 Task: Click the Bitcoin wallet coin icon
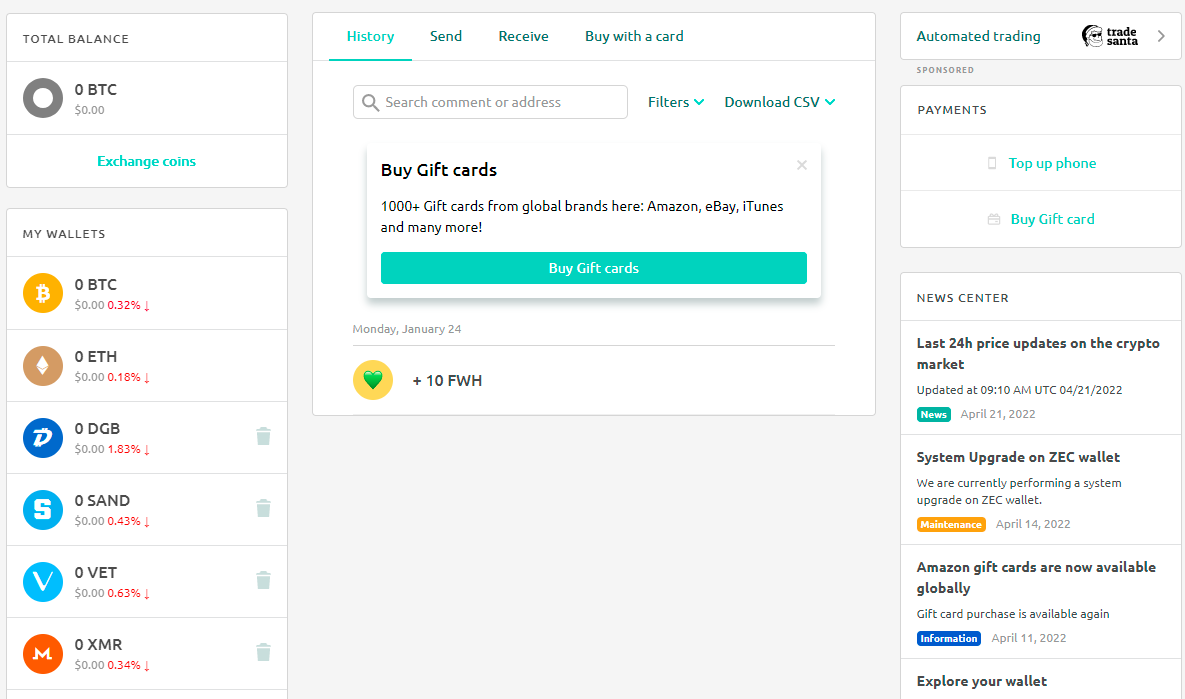tap(43, 293)
